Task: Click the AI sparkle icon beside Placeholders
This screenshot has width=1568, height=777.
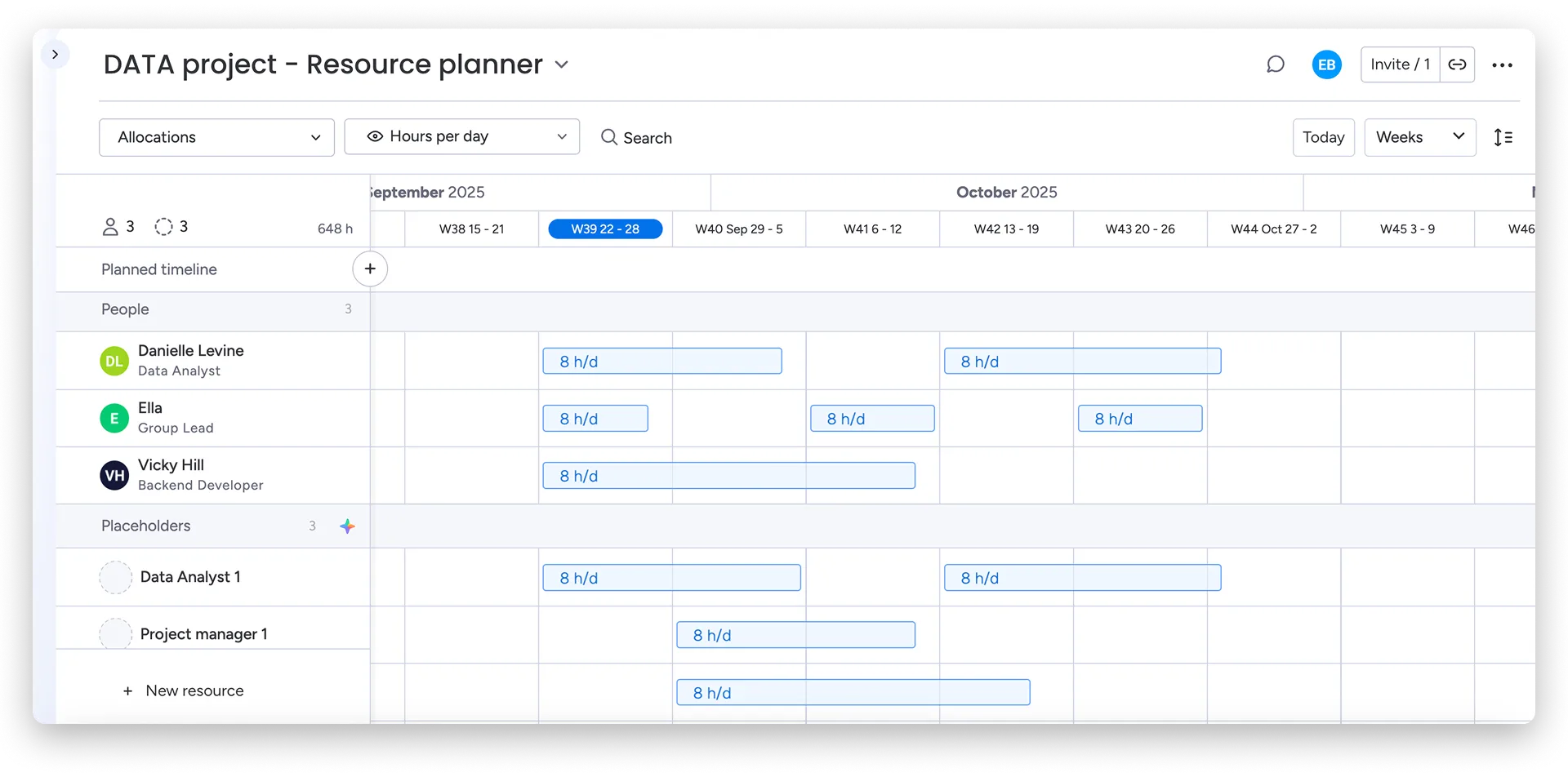Action: [347, 526]
